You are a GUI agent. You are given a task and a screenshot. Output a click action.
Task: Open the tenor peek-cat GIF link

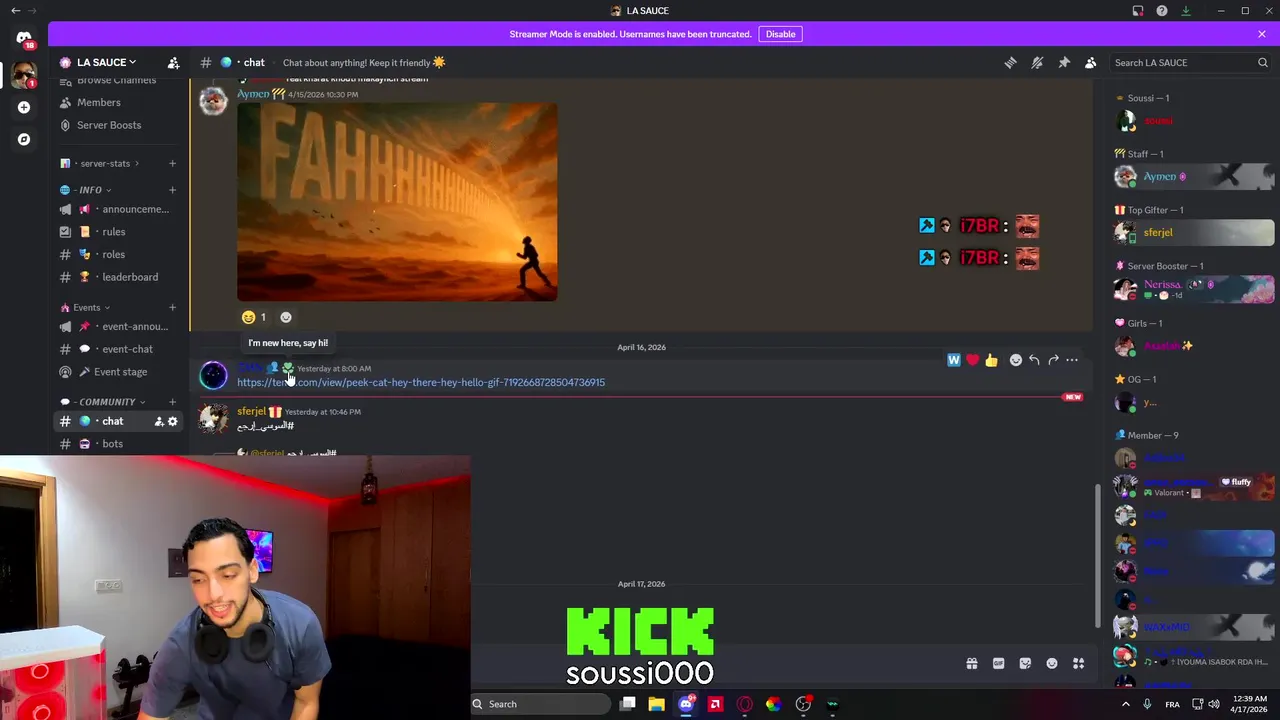tap(421, 382)
